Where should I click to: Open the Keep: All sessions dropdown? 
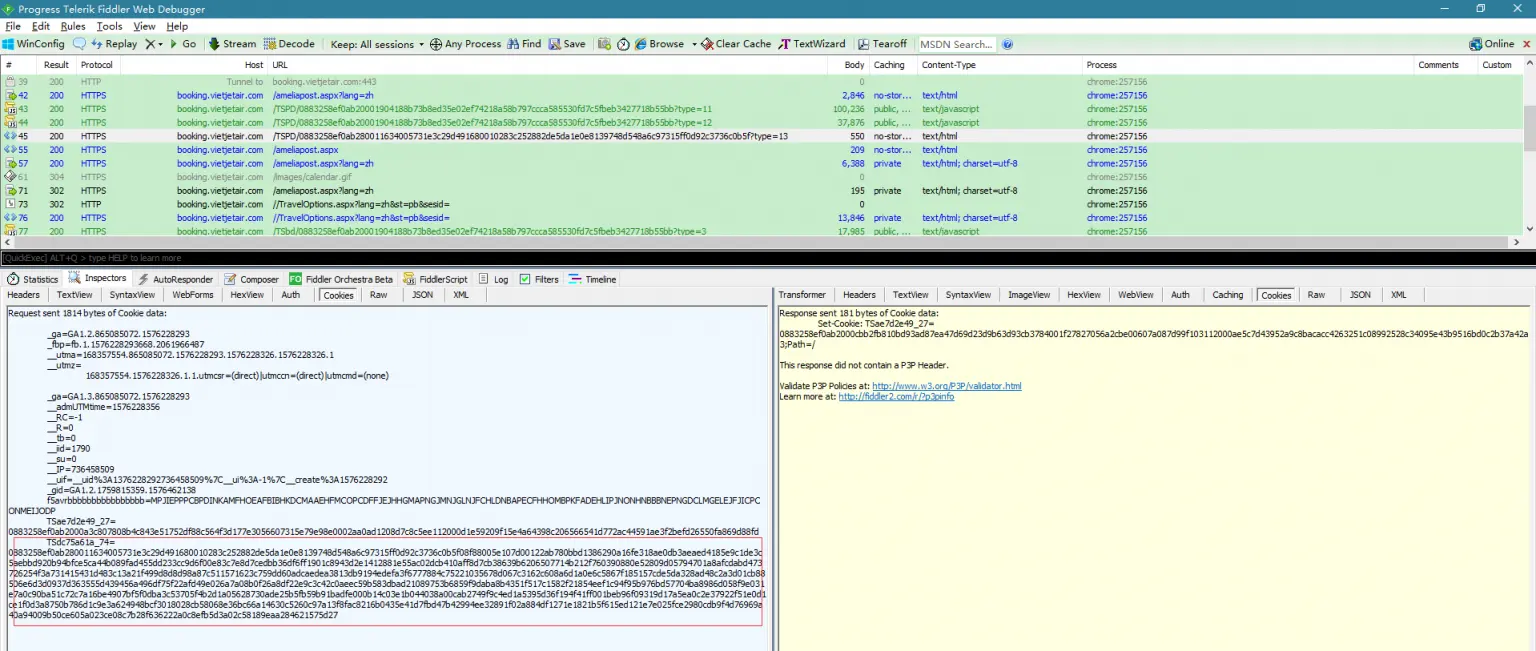[377, 44]
